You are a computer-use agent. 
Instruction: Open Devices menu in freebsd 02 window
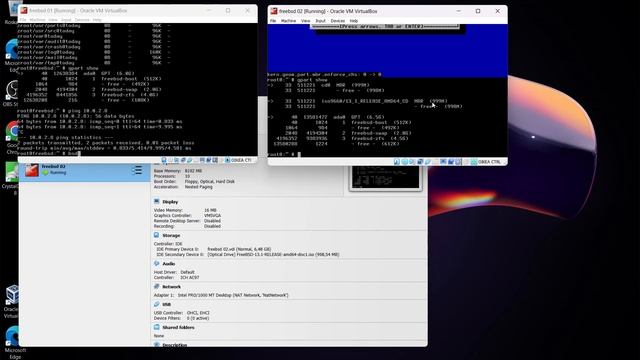click(x=338, y=20)
